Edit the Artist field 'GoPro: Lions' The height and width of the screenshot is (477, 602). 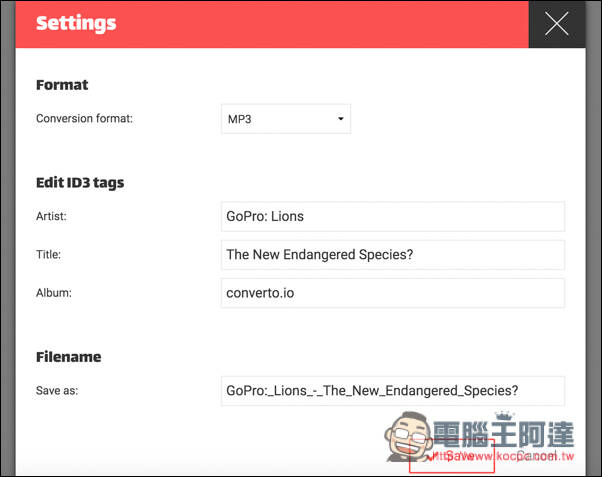click(393, 217)
